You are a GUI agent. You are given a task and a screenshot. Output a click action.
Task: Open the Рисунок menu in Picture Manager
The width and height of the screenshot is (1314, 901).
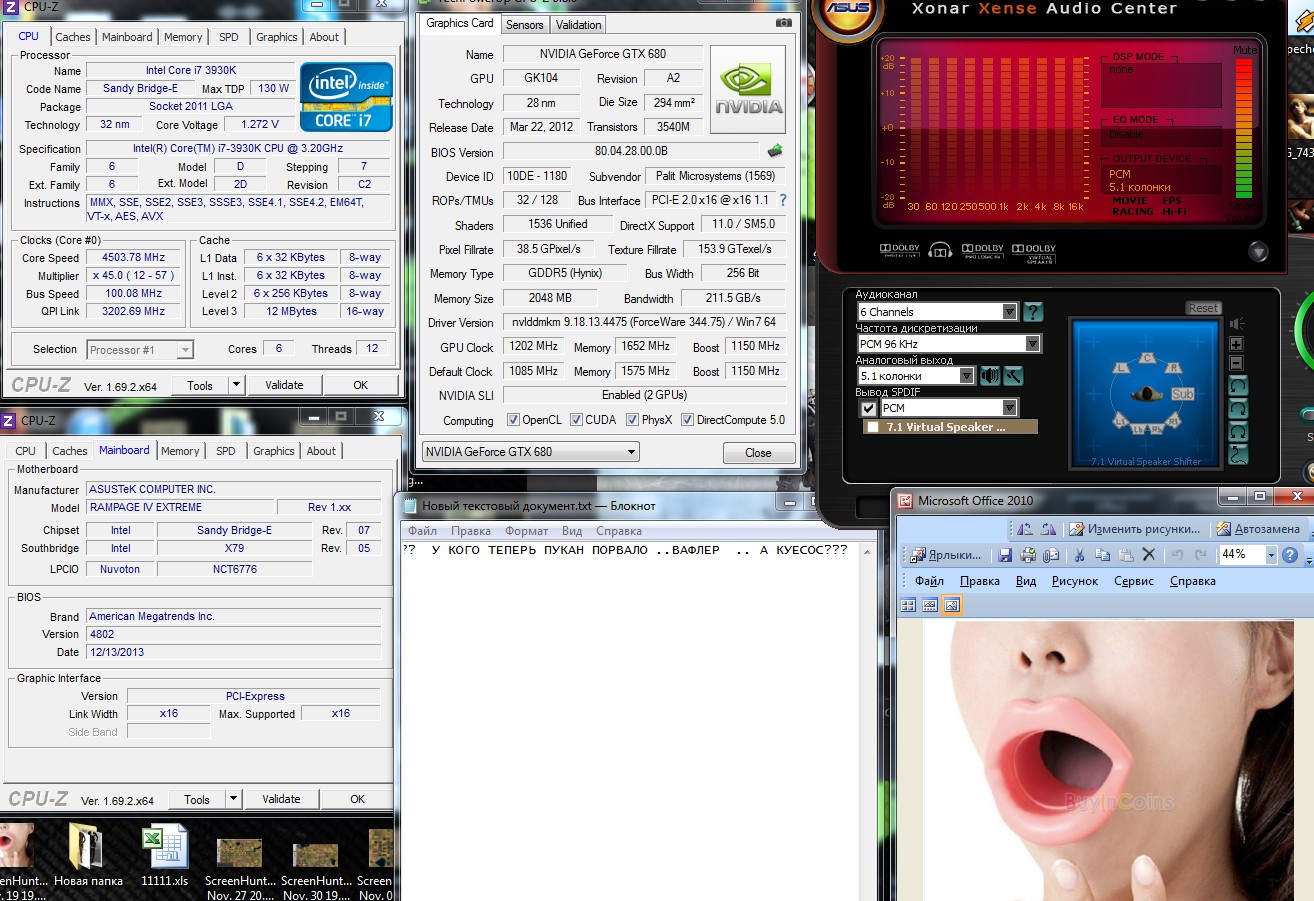(1074, 581)
